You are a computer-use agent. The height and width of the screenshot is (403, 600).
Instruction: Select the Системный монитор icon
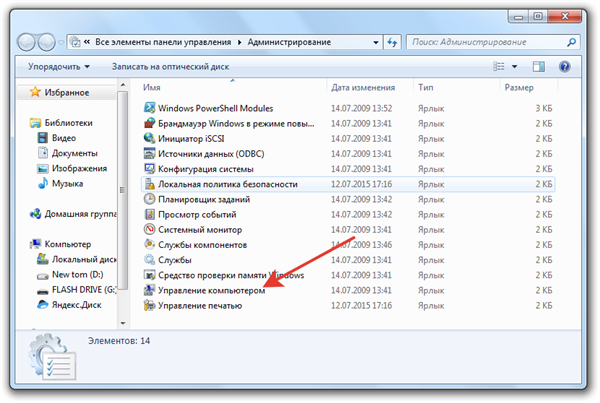click(x=149, y=230)
